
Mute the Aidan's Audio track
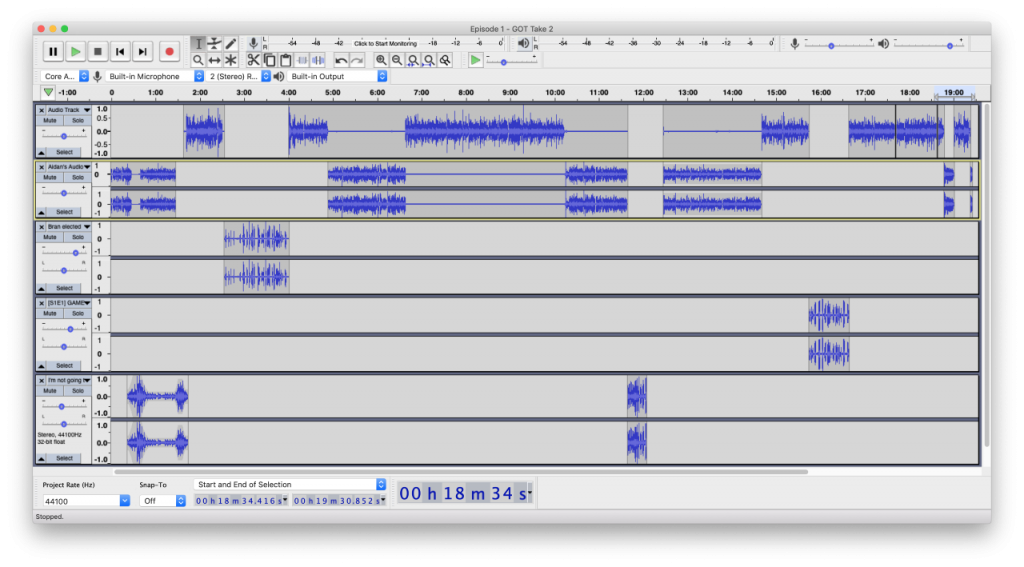click(50, 177)
